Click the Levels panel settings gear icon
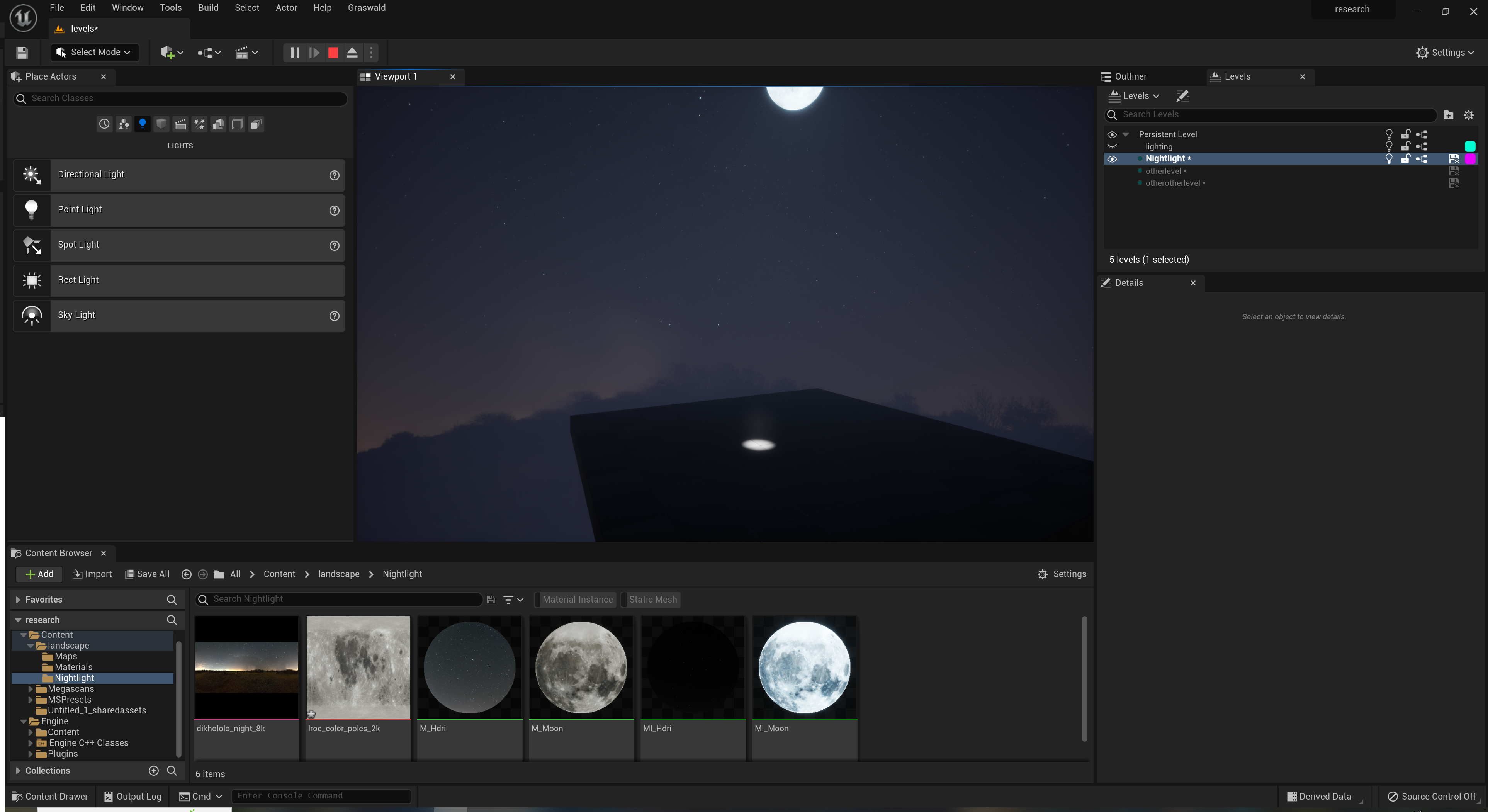This screenshot has width=1488, height=812. click(1468, 115)
